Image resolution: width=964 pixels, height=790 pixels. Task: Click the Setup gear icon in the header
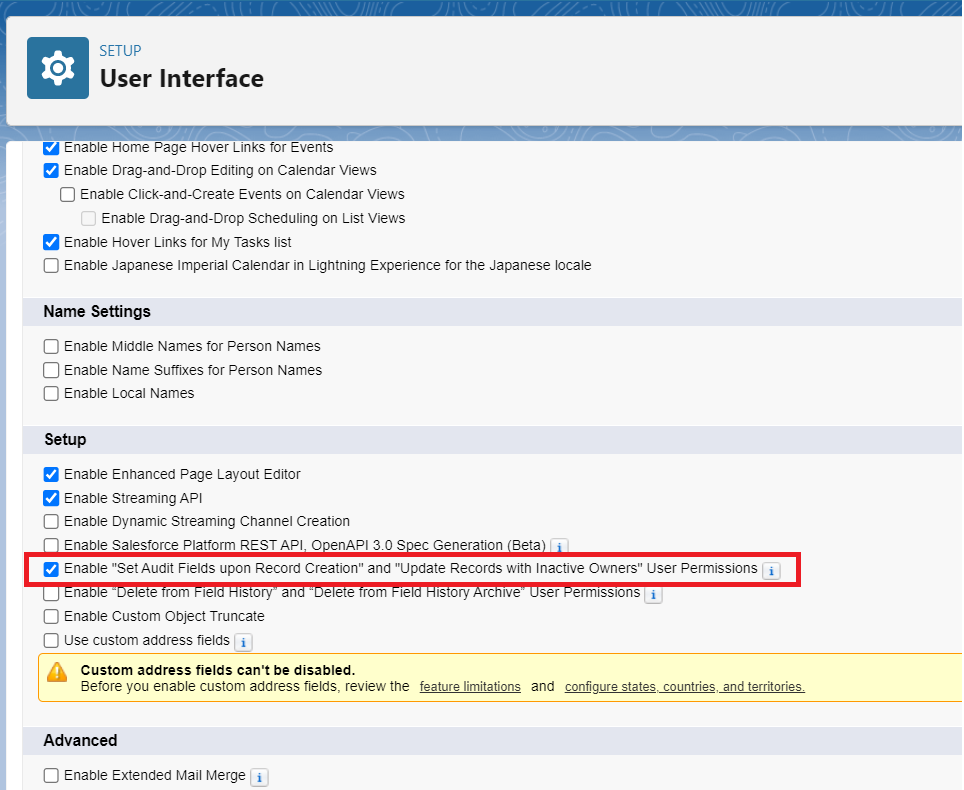point(57,68)
